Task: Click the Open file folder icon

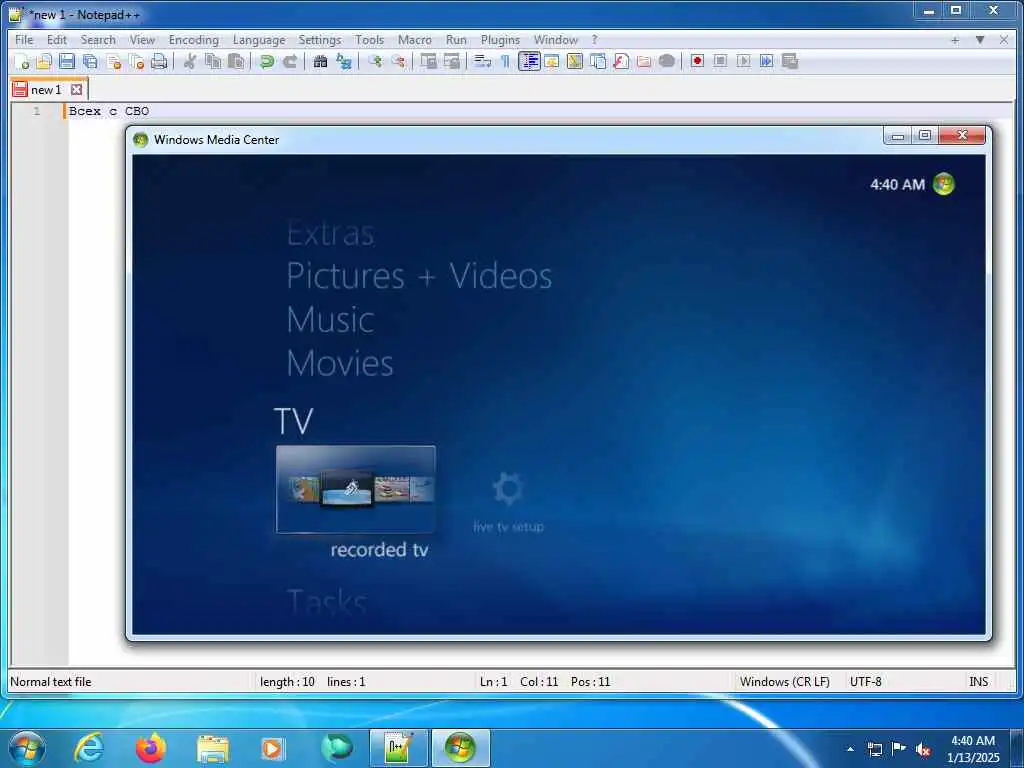Action: click(x=44, y=61)
